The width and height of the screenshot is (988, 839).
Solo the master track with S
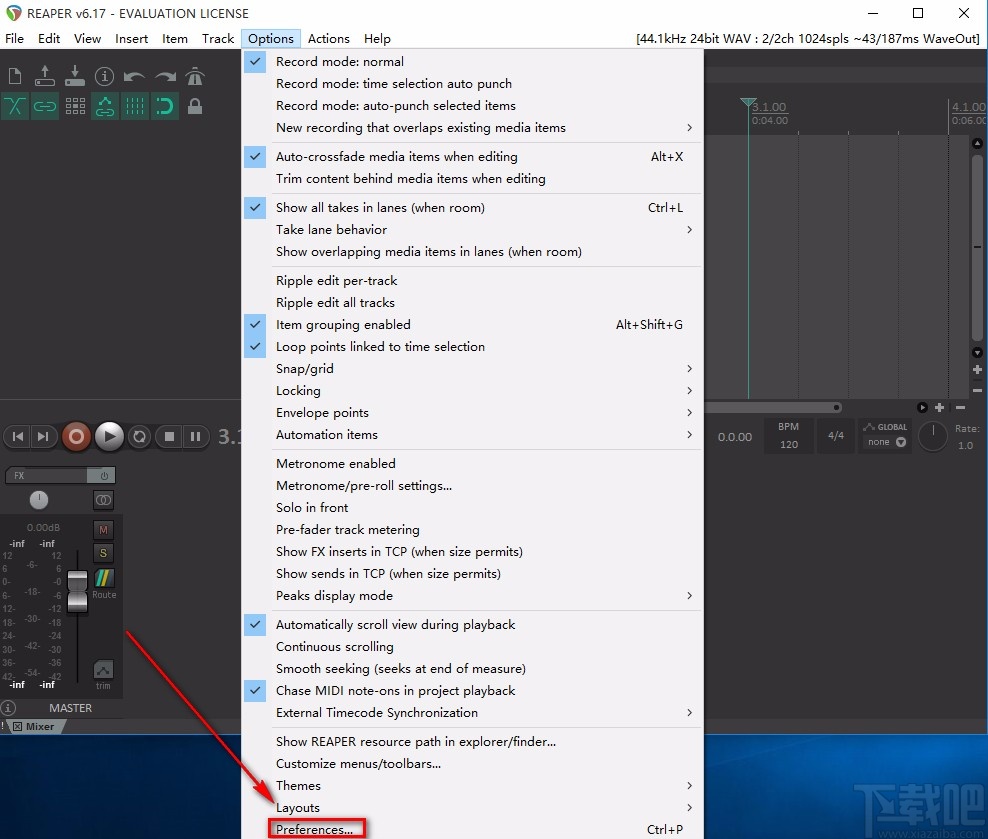(103, 553)
